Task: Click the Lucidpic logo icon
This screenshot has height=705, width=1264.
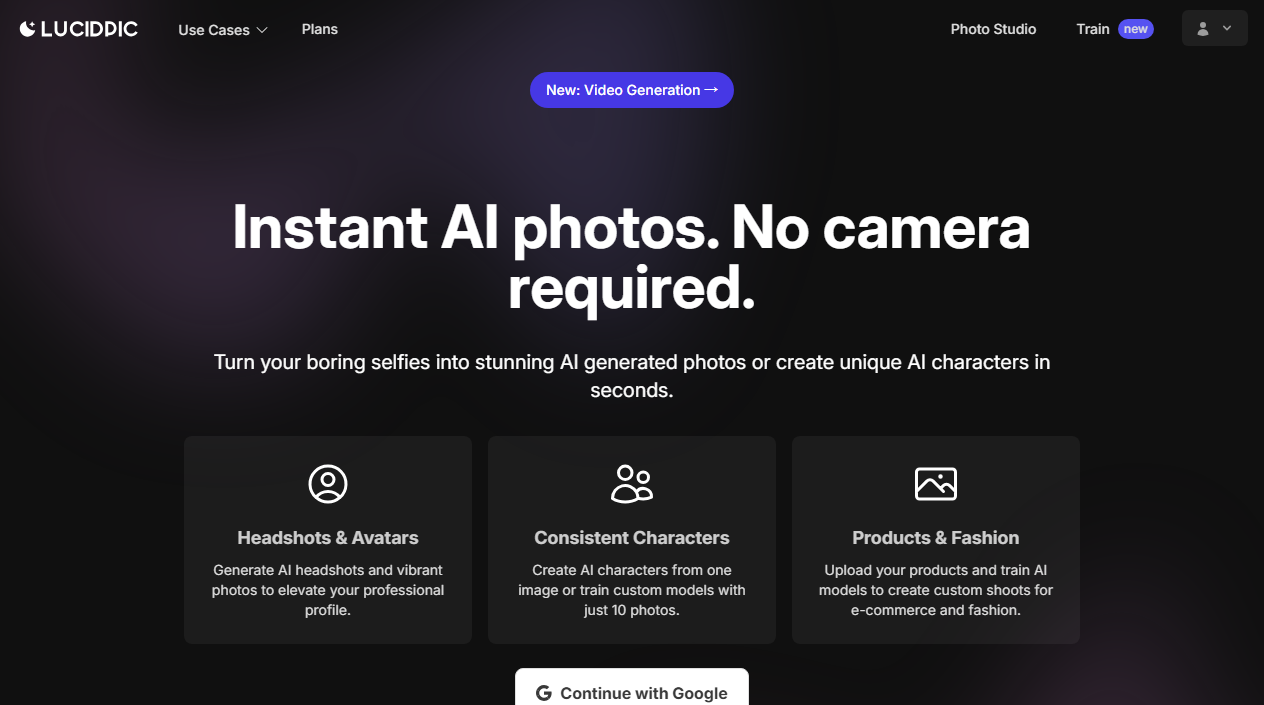Action: 28,29
